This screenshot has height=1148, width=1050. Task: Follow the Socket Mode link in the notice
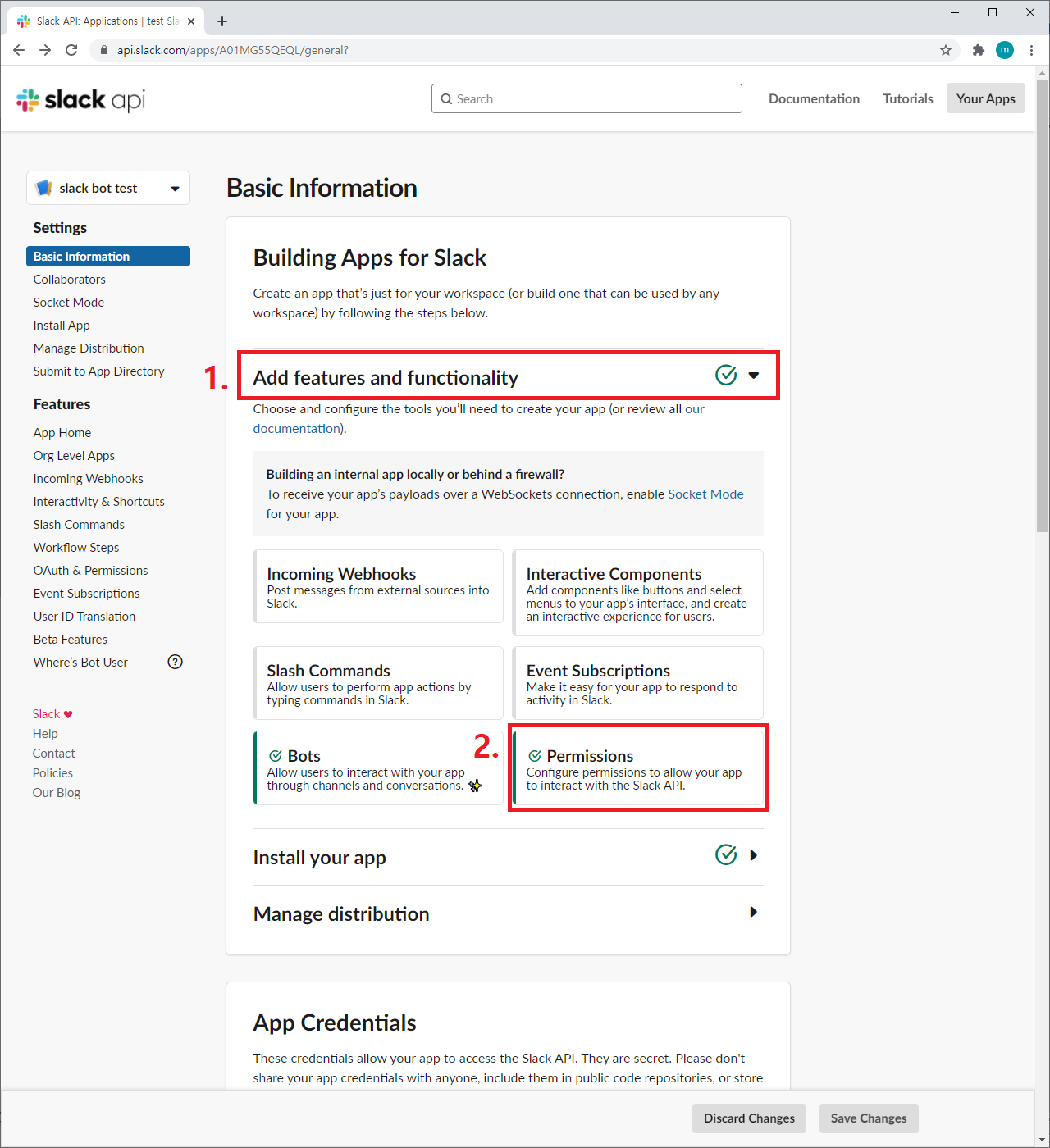click(705, 494)
